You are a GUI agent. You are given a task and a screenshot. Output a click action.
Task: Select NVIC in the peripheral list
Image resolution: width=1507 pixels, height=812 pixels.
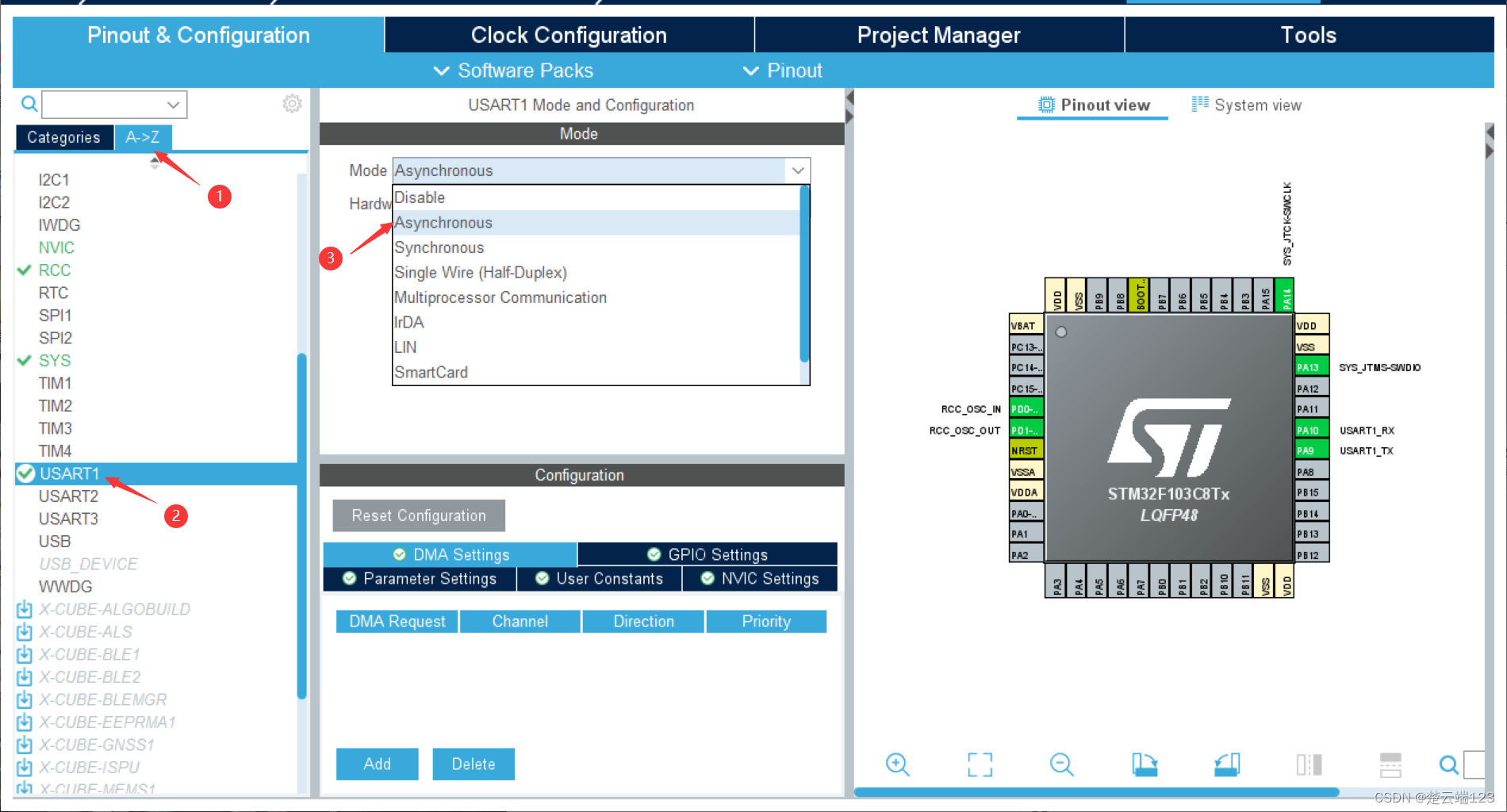tap(56, 247)
